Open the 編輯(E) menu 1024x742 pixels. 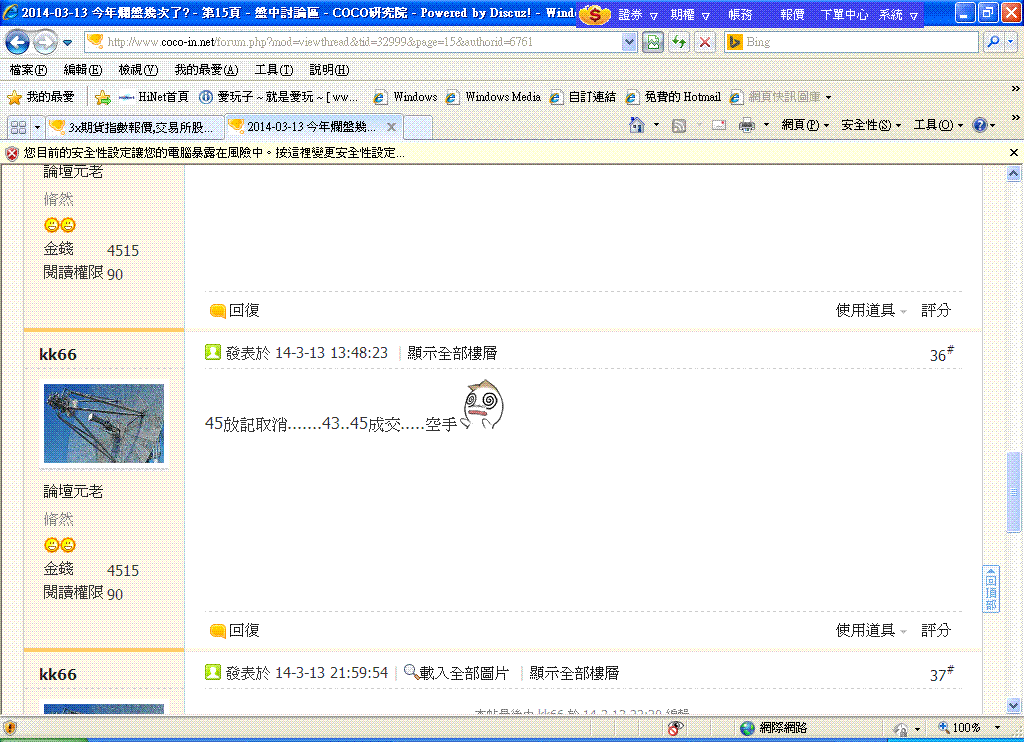82,70
